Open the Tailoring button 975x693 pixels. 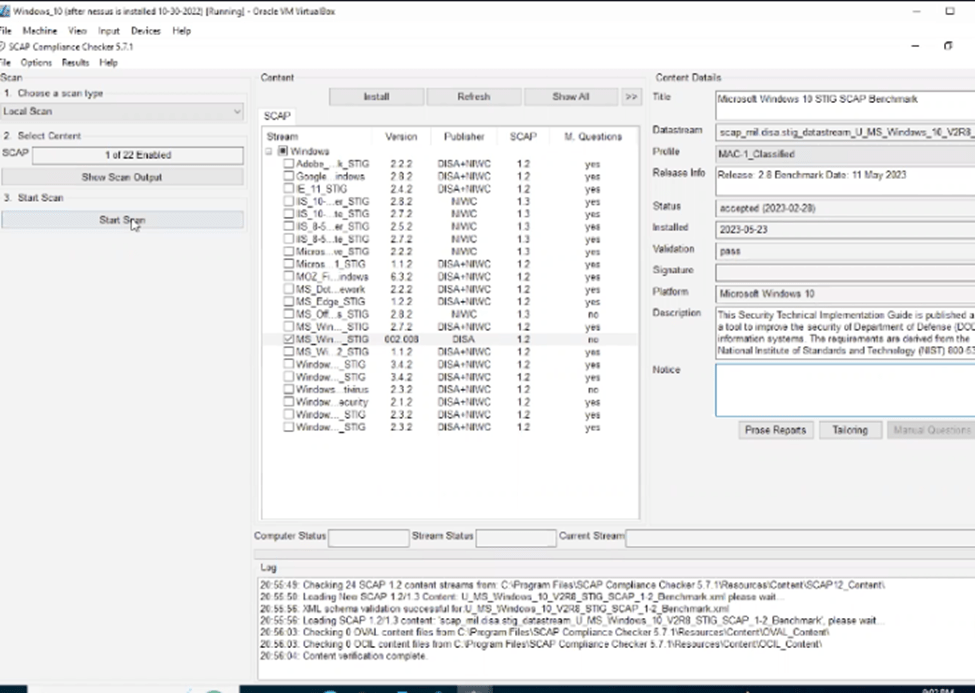tap(849, 430)
